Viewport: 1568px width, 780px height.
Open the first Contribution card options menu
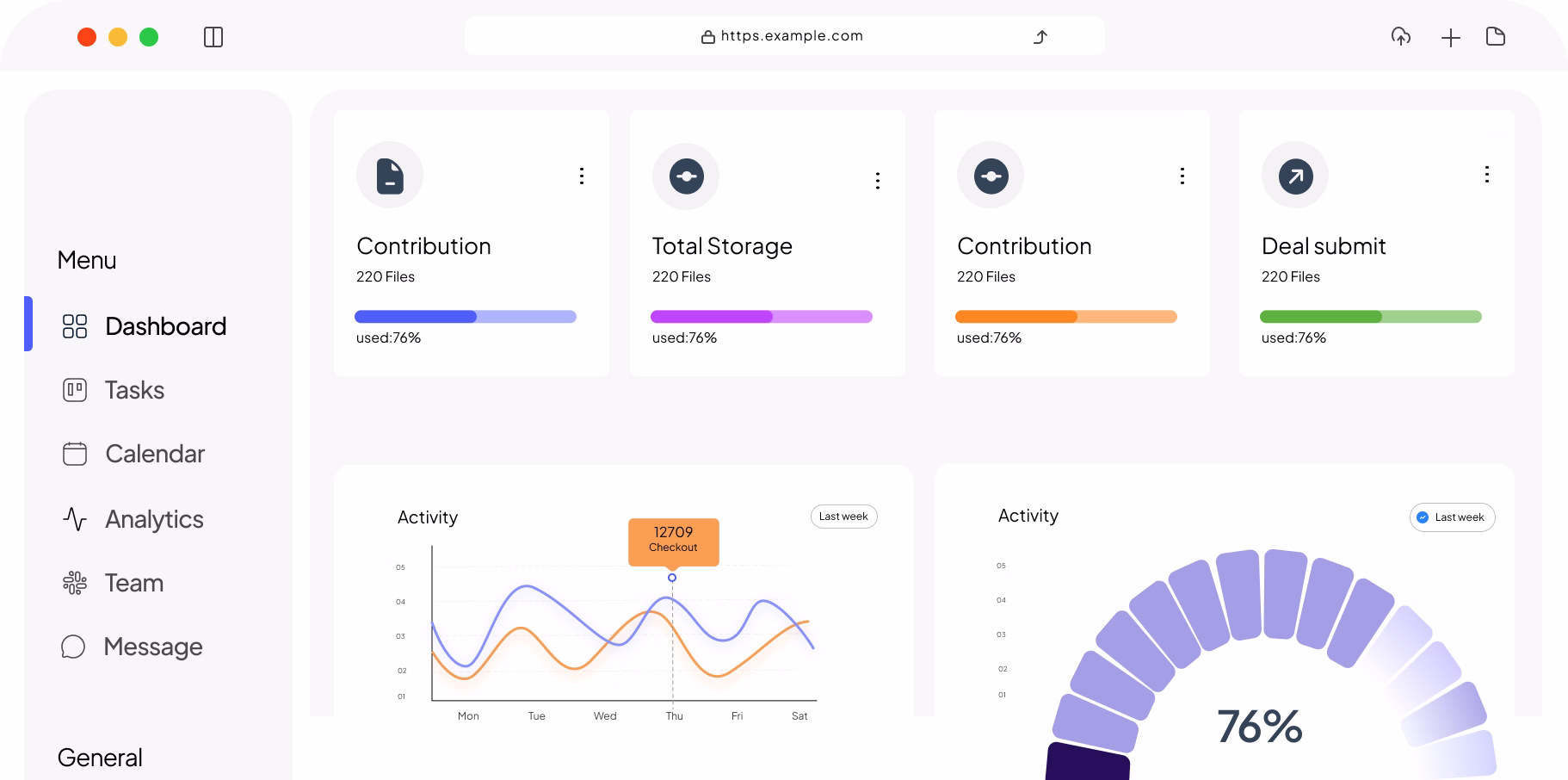click(x=581, y=176)
